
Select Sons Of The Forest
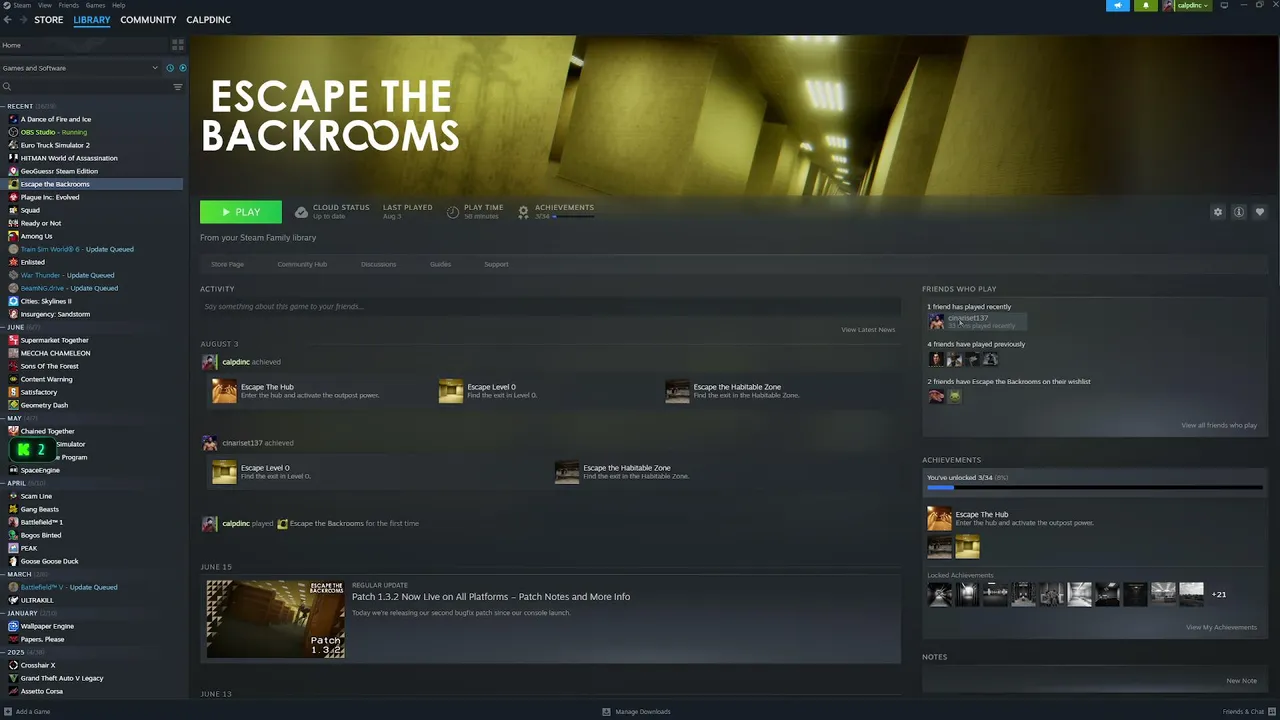tap(49, 366)
